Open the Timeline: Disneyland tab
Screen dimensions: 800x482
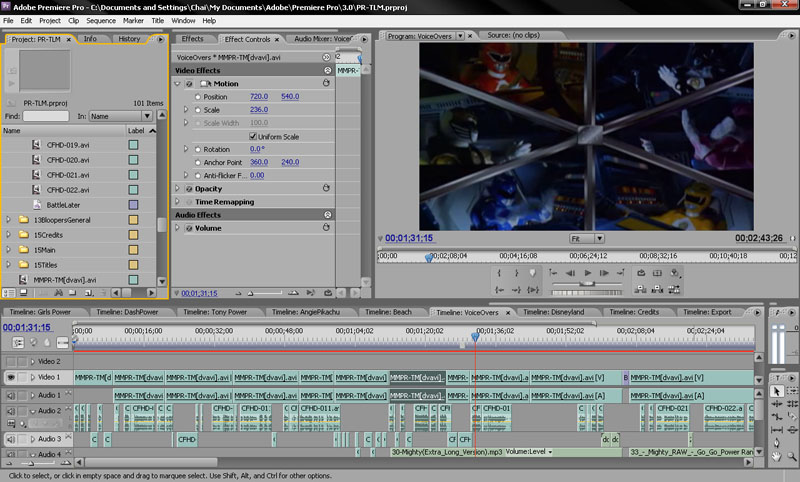tap(554, 312)
